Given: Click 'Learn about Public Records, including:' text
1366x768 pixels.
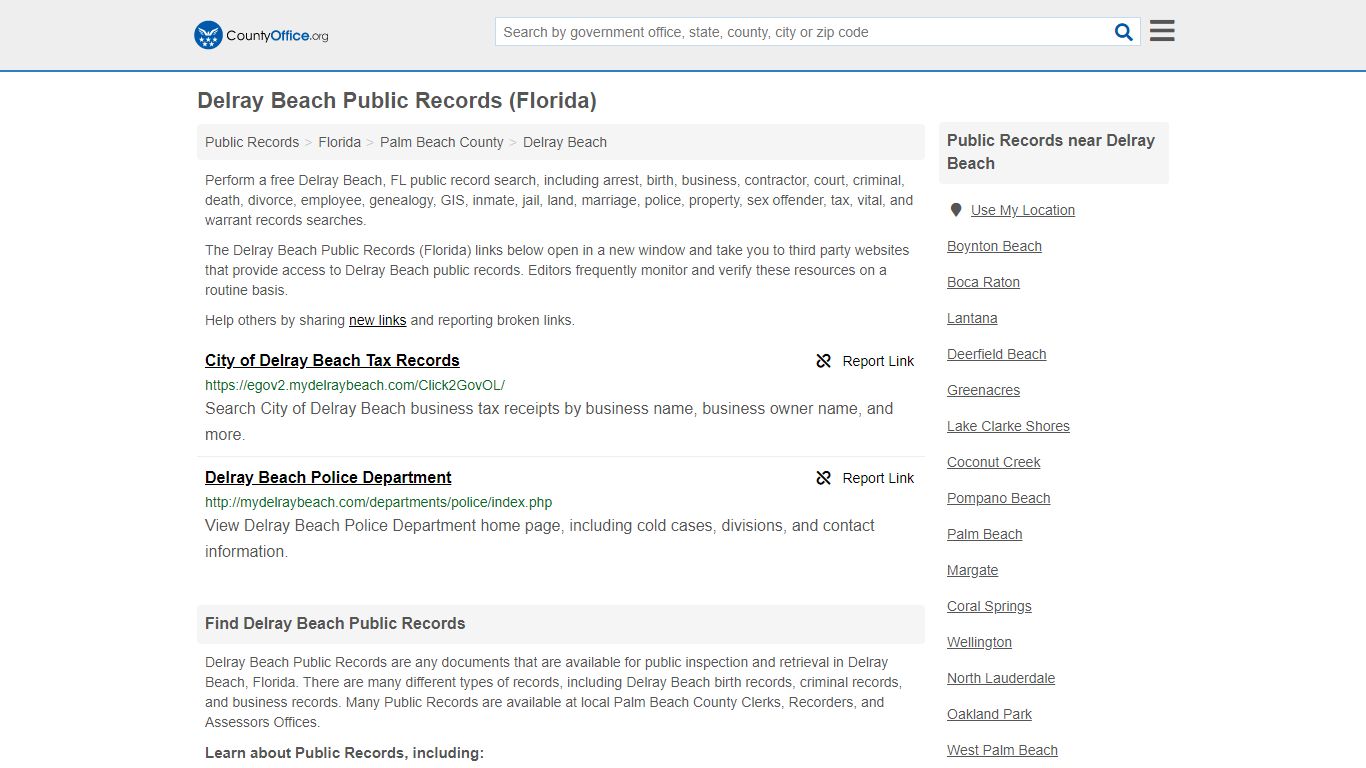Looking at the screenshot, I should [x=344, y=752].
